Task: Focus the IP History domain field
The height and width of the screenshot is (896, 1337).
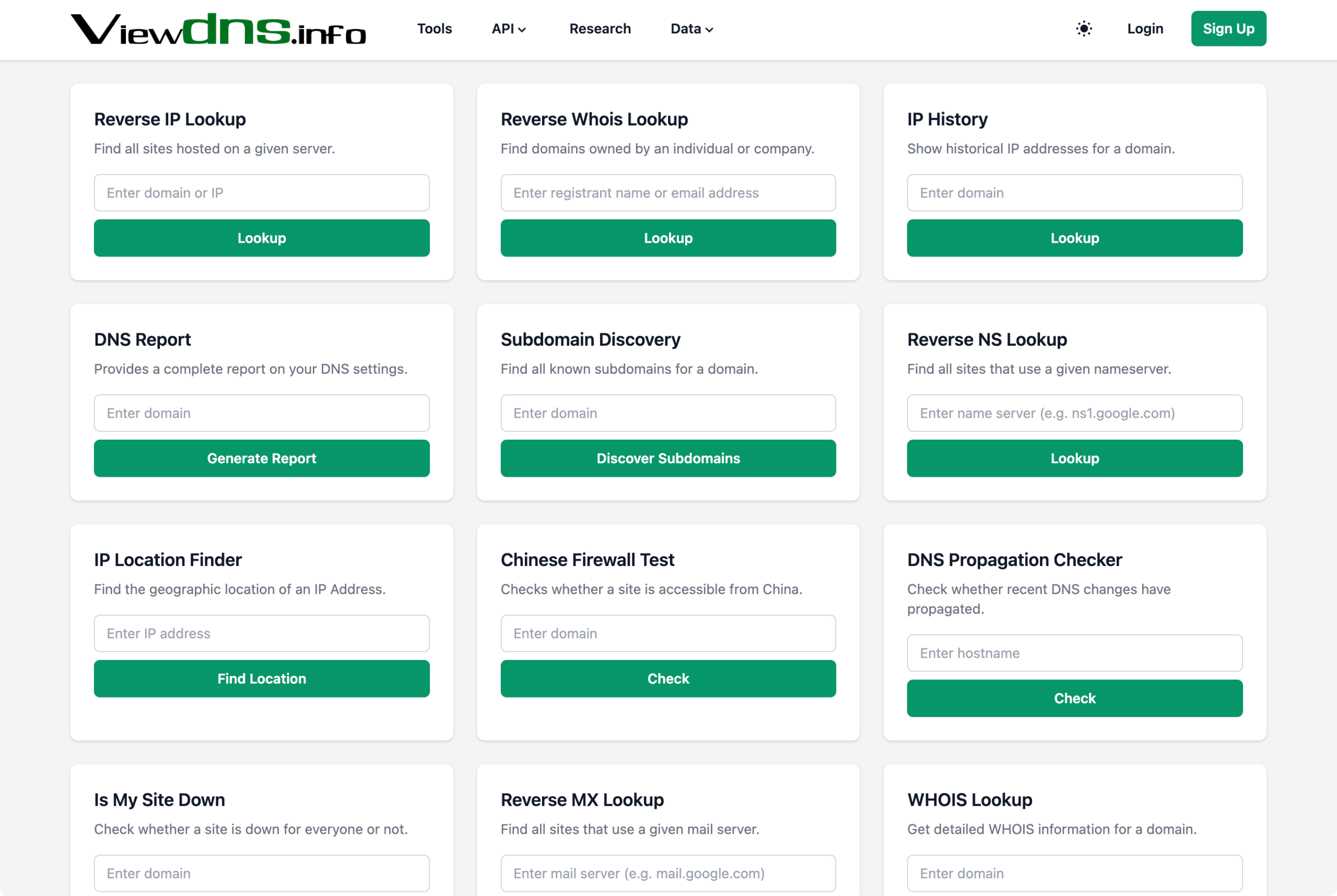Action: point(1075,193)
